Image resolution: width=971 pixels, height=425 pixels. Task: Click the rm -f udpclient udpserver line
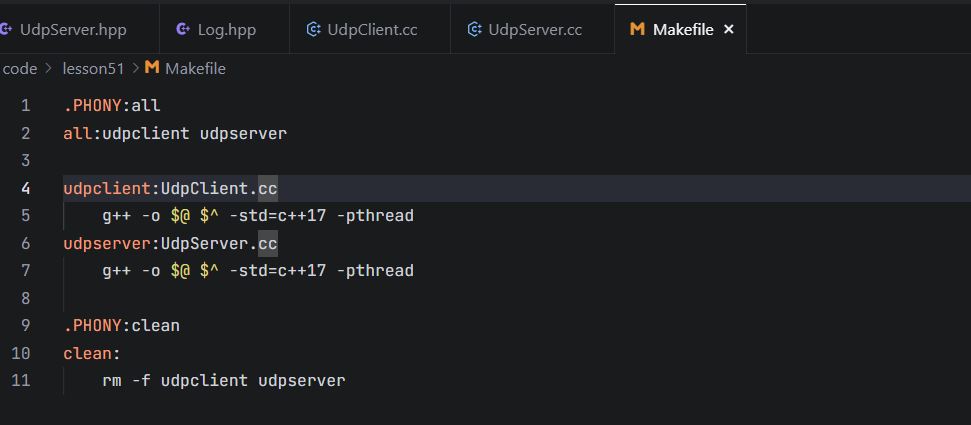(x=224, y=380)
